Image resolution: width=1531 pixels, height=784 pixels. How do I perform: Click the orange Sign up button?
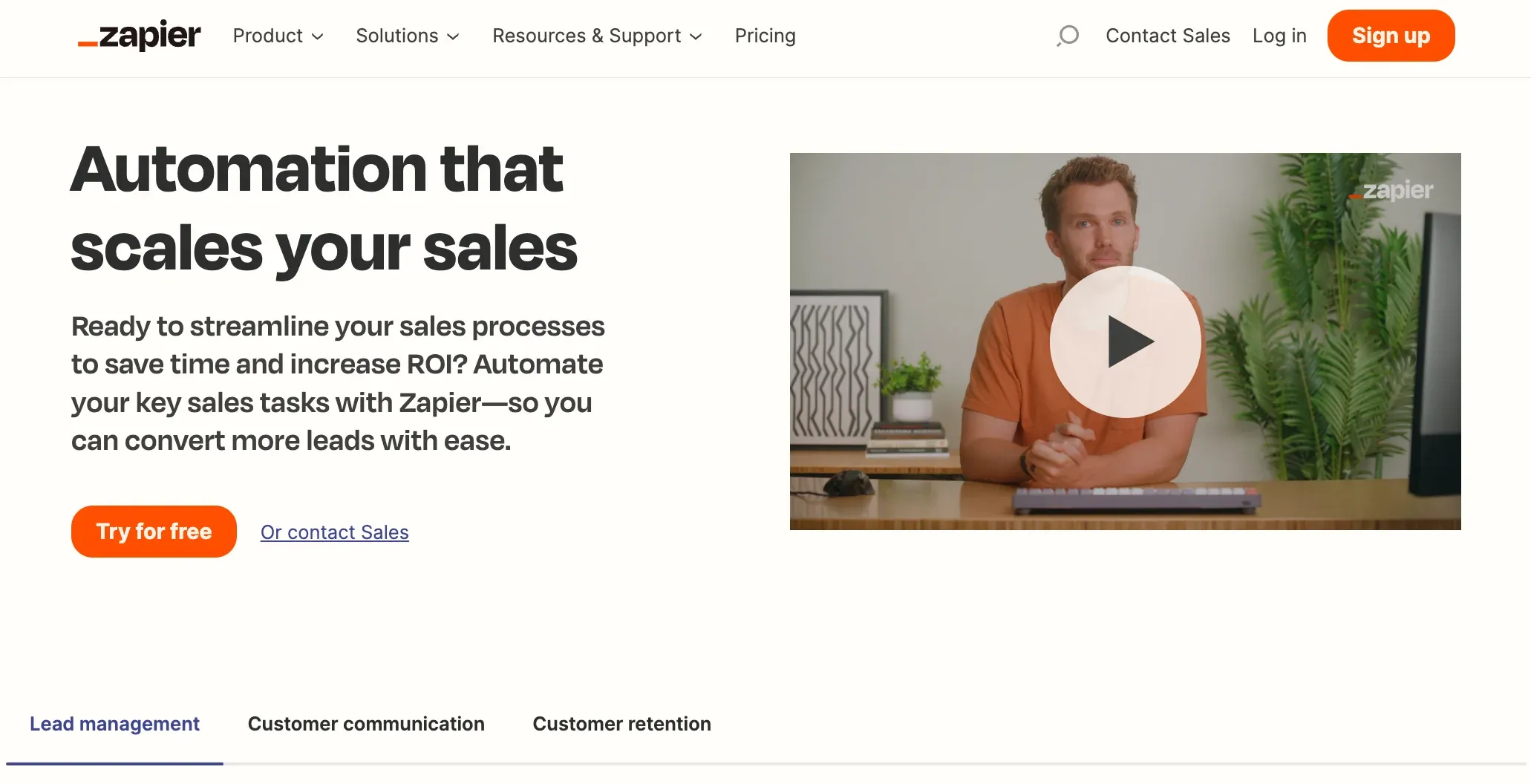click(x=1391, y=36)
